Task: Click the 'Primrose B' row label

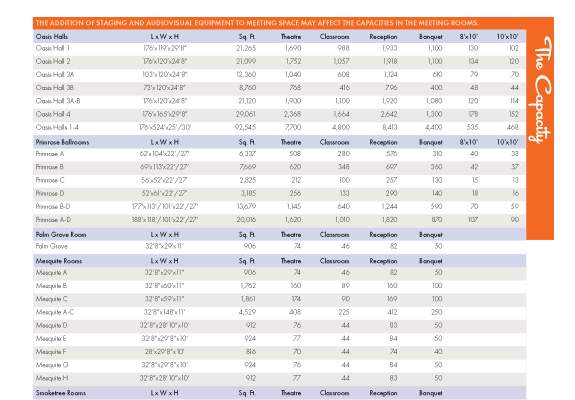Action: [x=50, y=167]
